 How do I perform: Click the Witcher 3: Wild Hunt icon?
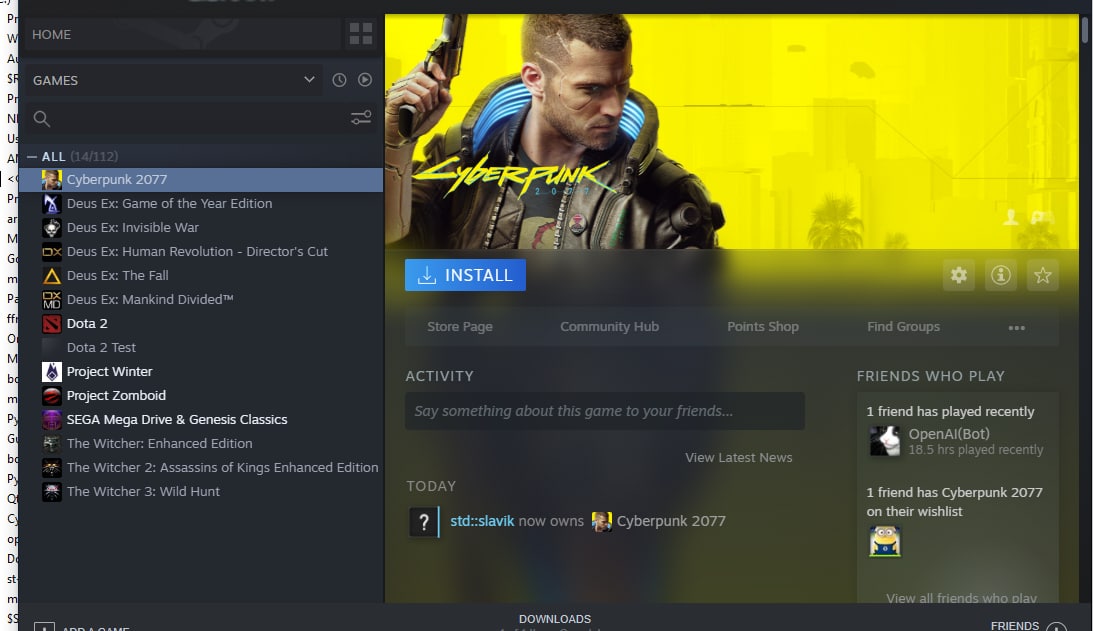click(x=52, y=492)
